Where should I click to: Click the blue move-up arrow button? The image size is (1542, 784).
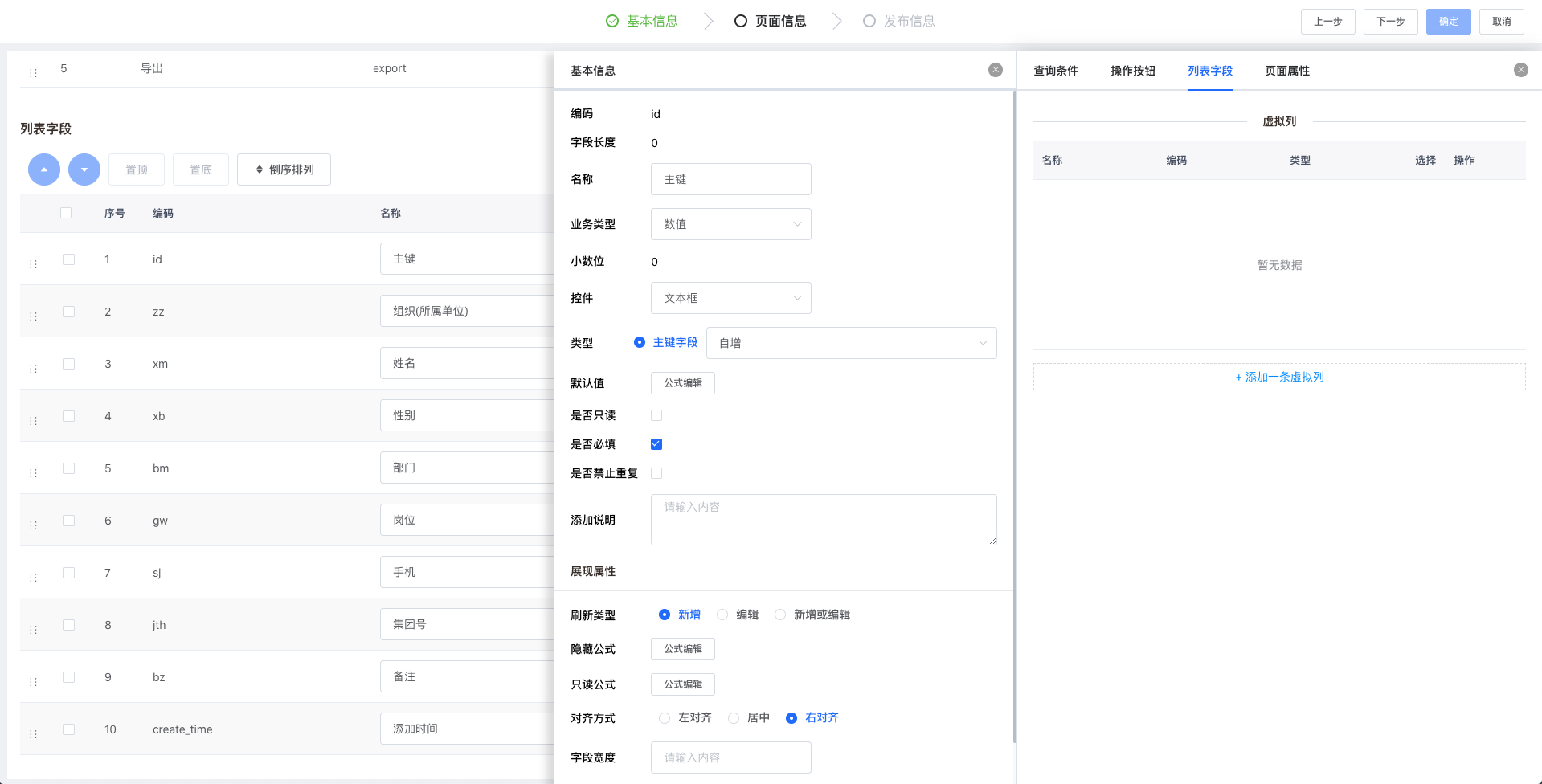click(x=44, y=169)
